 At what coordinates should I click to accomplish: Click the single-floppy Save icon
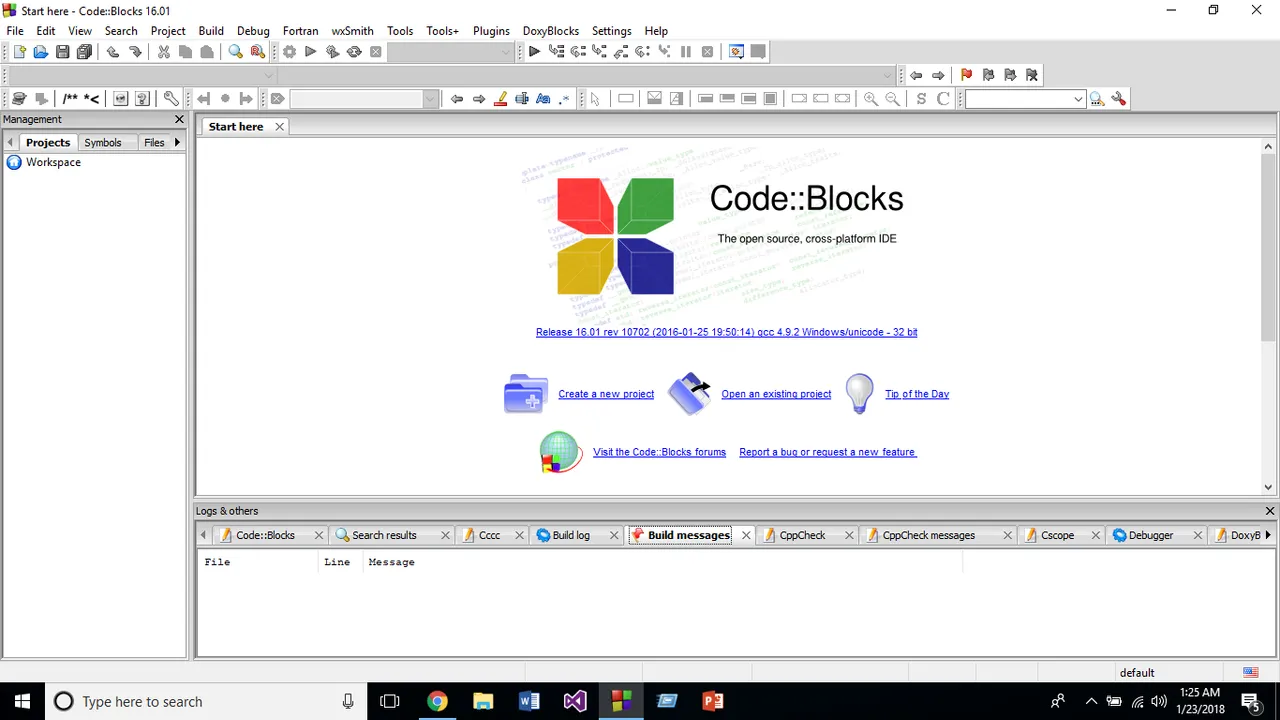coord(63,52)
